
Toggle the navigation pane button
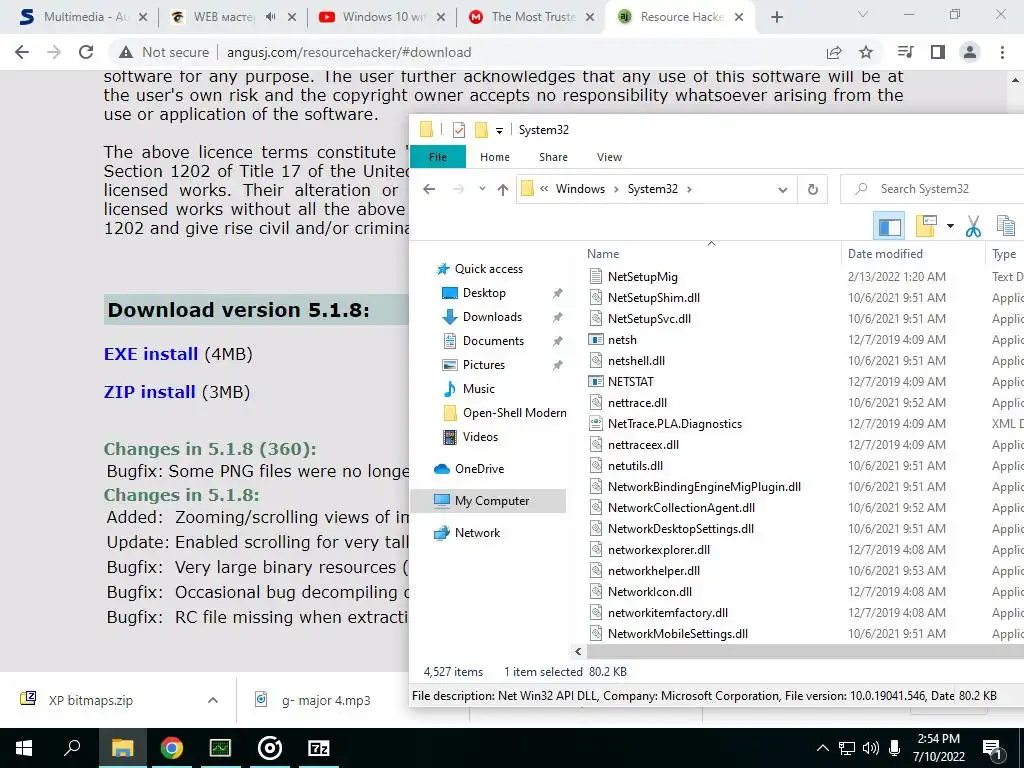(x=889, y=226)
